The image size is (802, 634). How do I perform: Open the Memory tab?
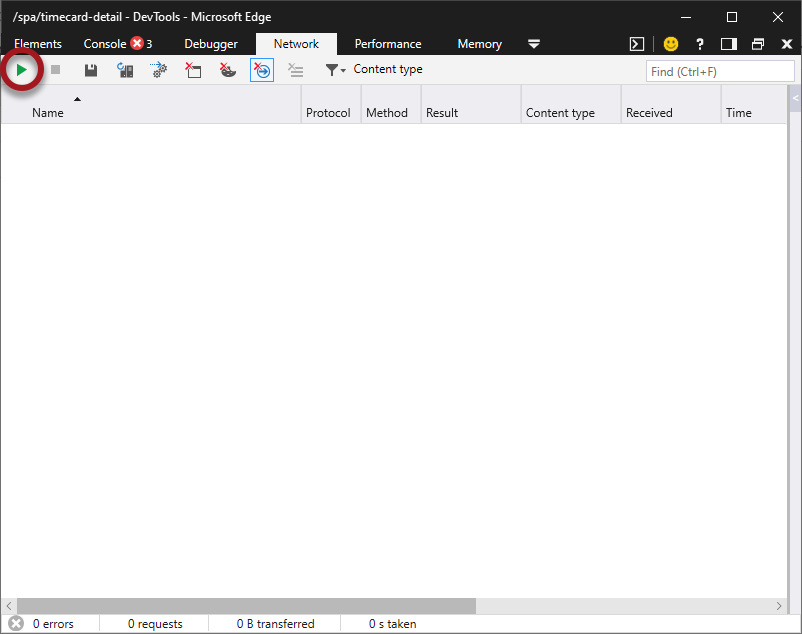click(479, 44)
